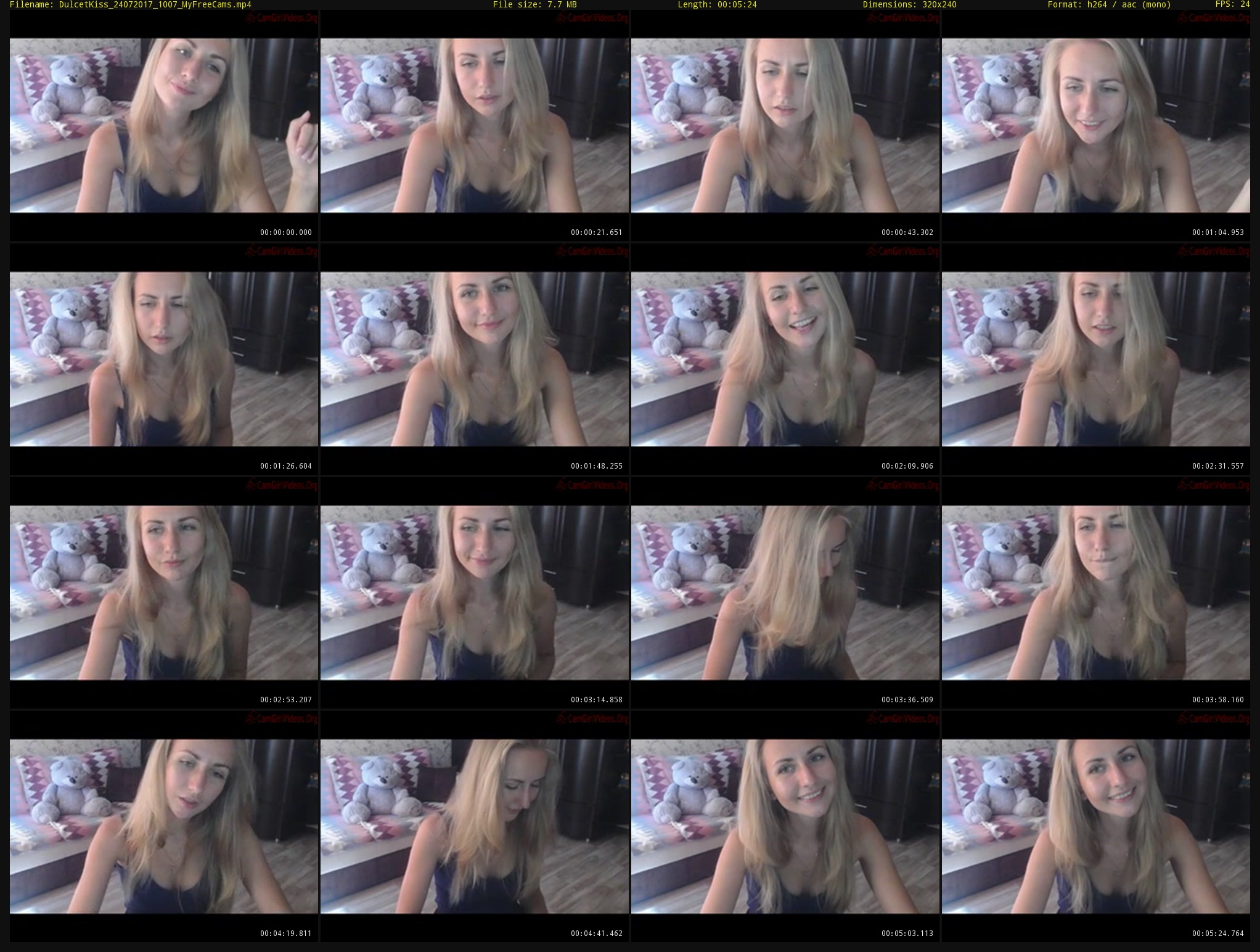Select the thumbnail at timestamp 00:01:26.604
The image size is (1260, 952).
[x=164, y=359]
